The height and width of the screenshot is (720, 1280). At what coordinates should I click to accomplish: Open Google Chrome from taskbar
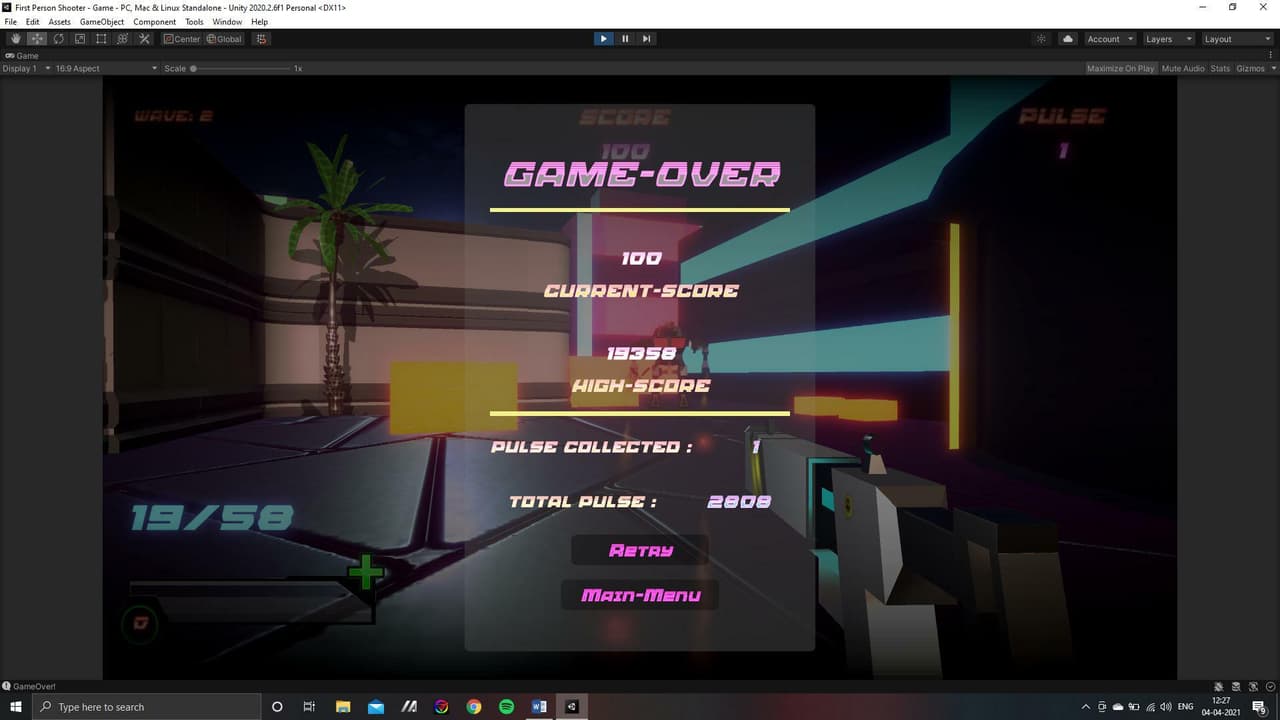[x=474, y=707]
